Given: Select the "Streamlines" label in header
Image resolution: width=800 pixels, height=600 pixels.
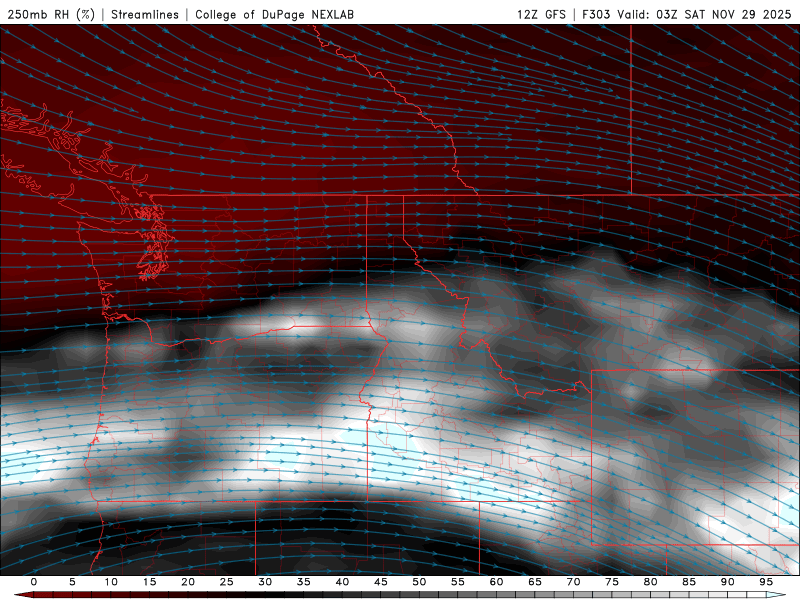Looking at the screenshot, I should 145,14.
